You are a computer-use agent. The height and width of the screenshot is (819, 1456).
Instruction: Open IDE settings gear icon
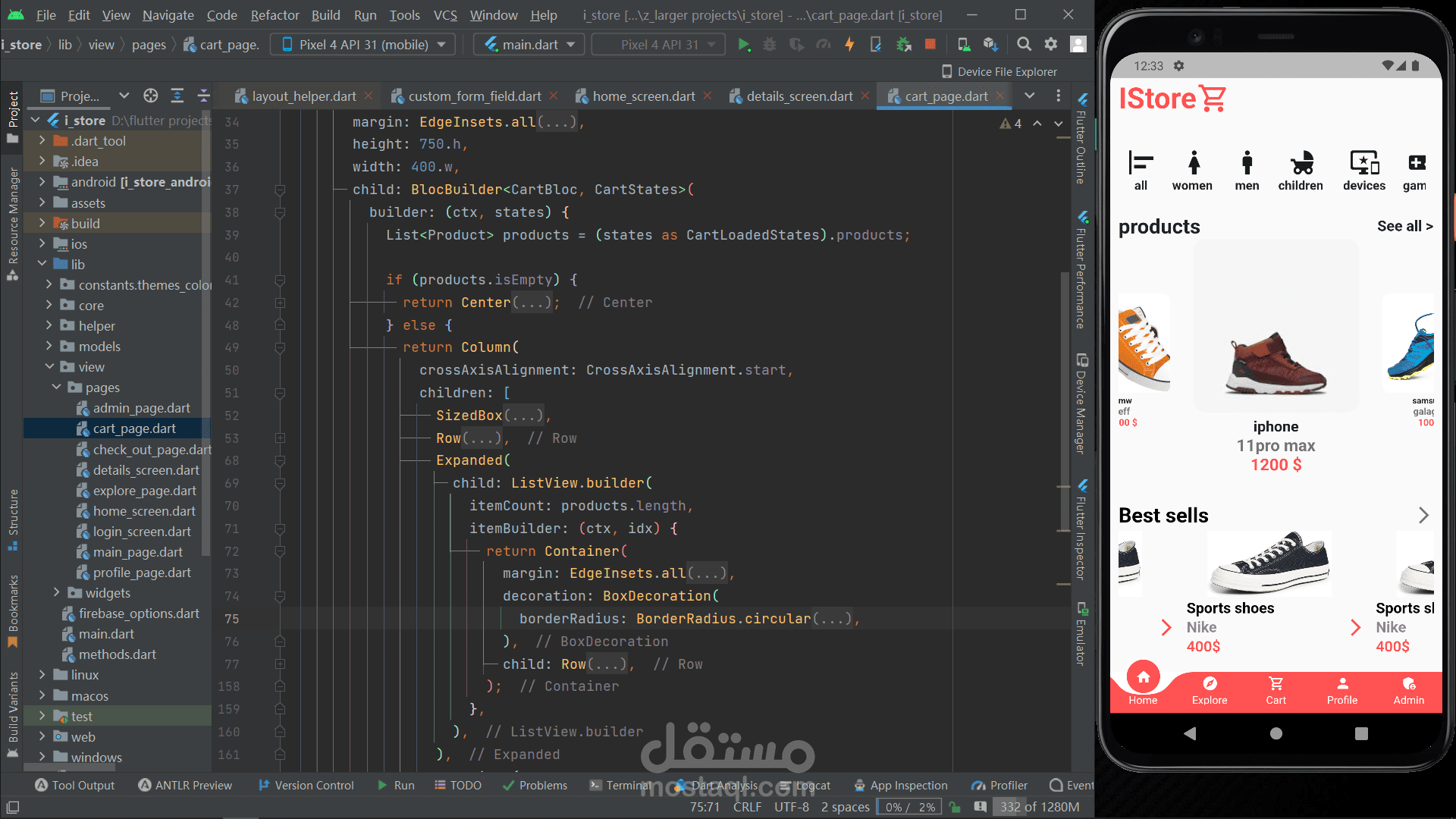pyautogui.click(x=1051, y=45)
